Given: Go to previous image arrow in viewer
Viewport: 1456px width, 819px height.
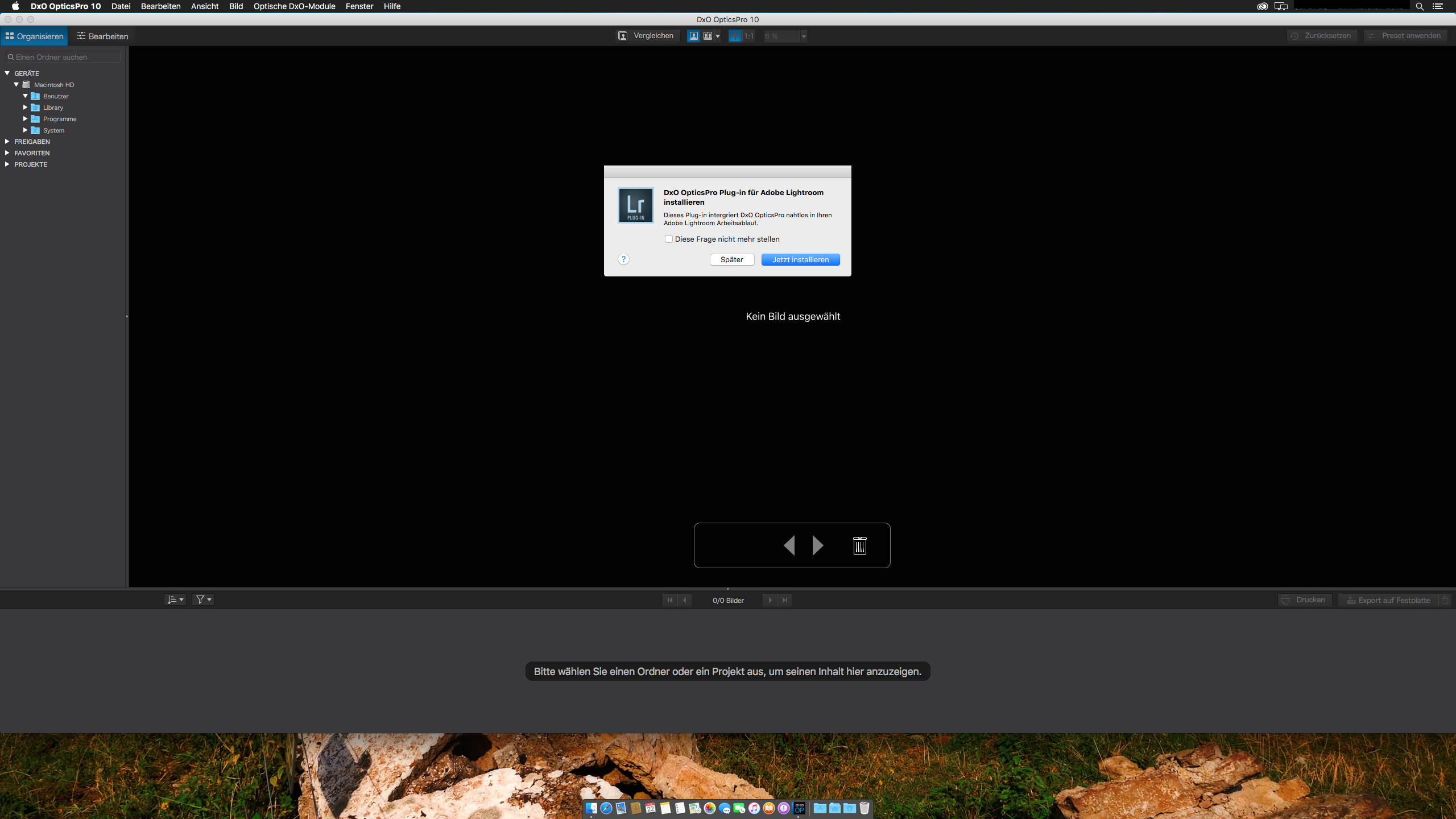Looking at the screenshot, I should 789,545.
